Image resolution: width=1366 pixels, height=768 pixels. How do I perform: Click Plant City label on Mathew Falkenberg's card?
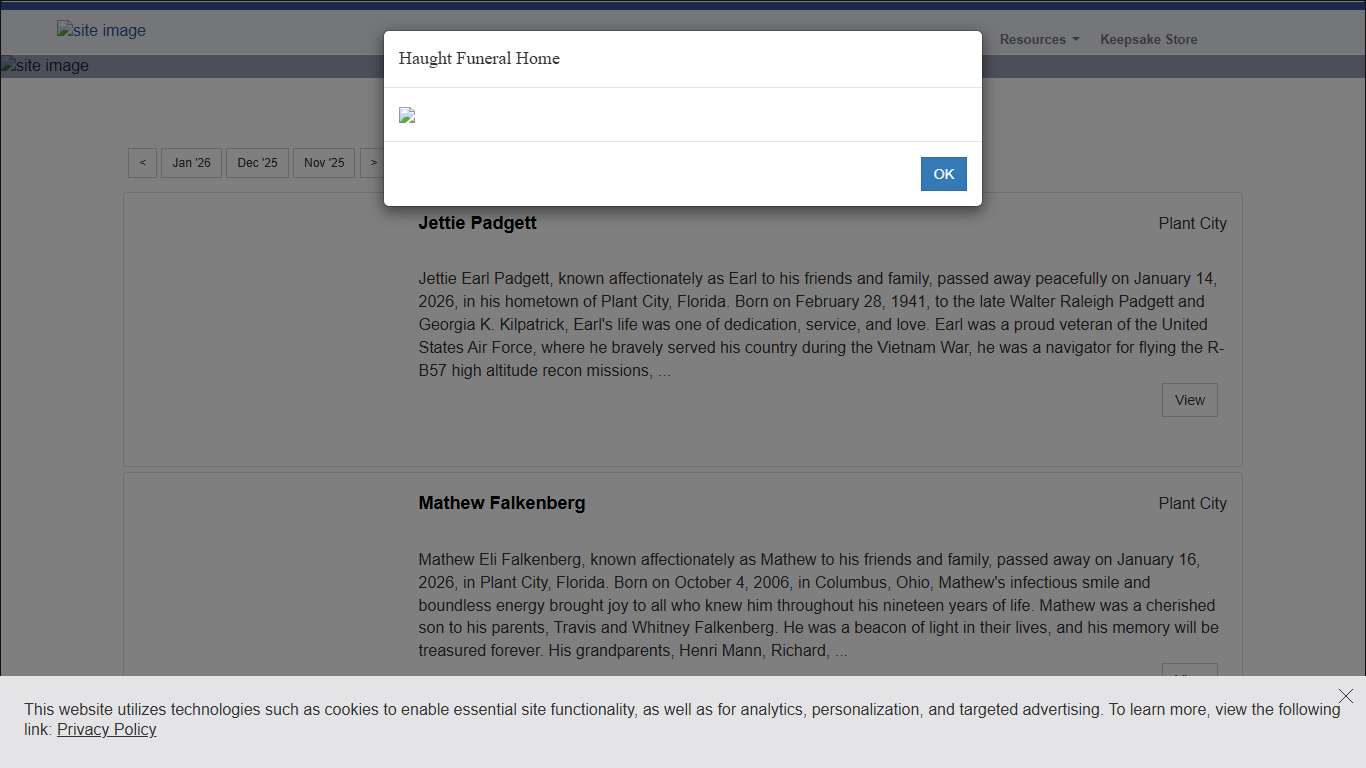point(1192,504)
